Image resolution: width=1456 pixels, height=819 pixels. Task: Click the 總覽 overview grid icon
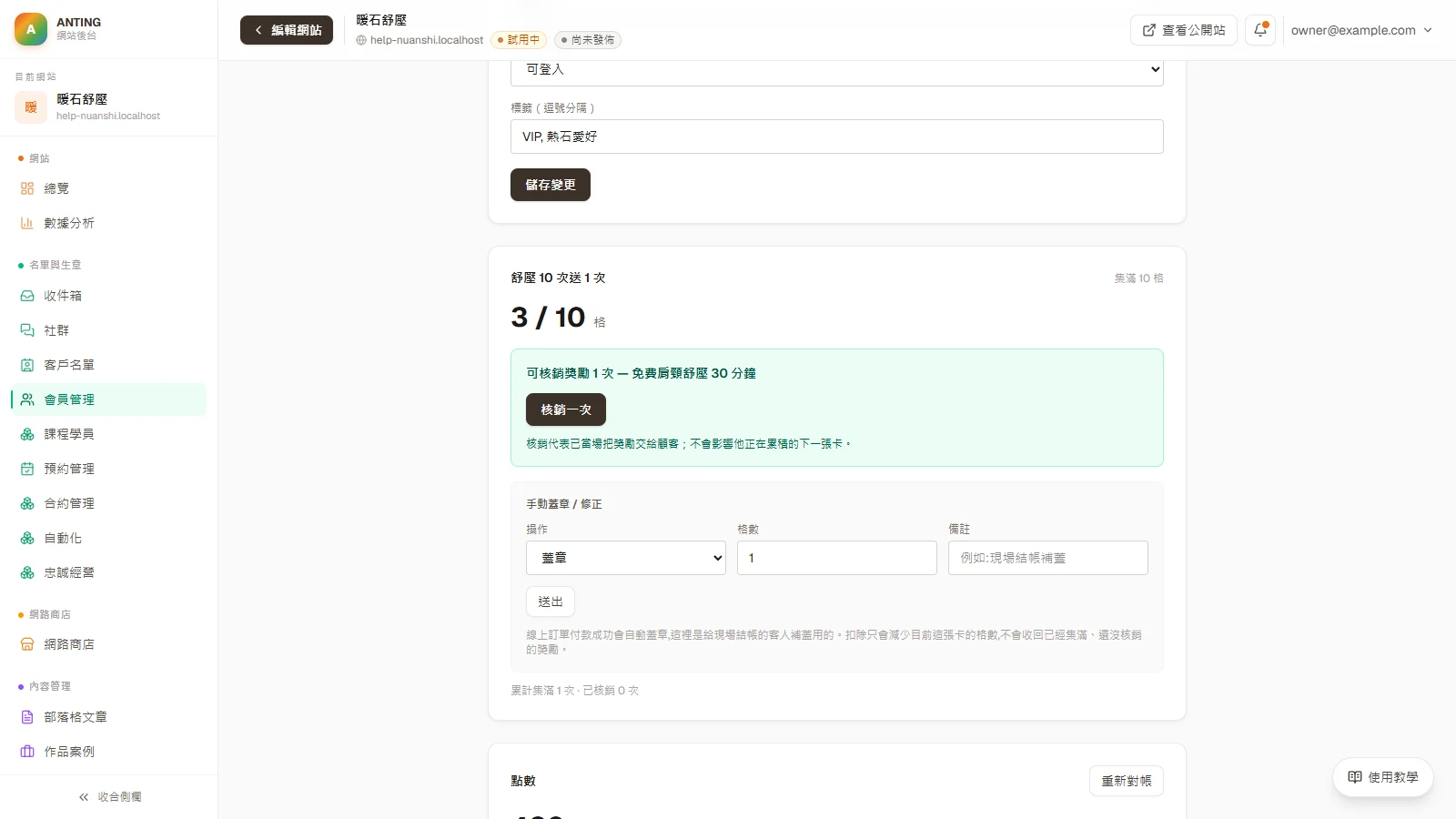(27, 188)
